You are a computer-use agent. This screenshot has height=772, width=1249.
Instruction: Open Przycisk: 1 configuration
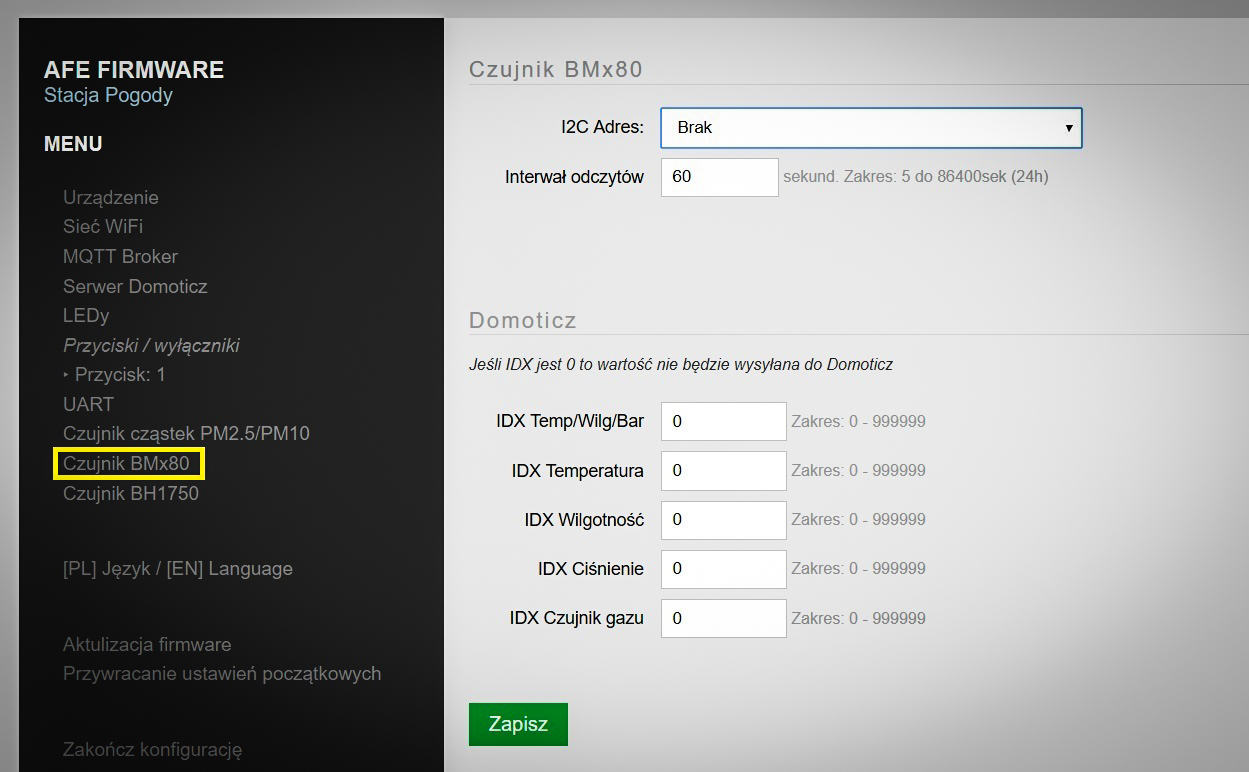click(x=120, y=374)
